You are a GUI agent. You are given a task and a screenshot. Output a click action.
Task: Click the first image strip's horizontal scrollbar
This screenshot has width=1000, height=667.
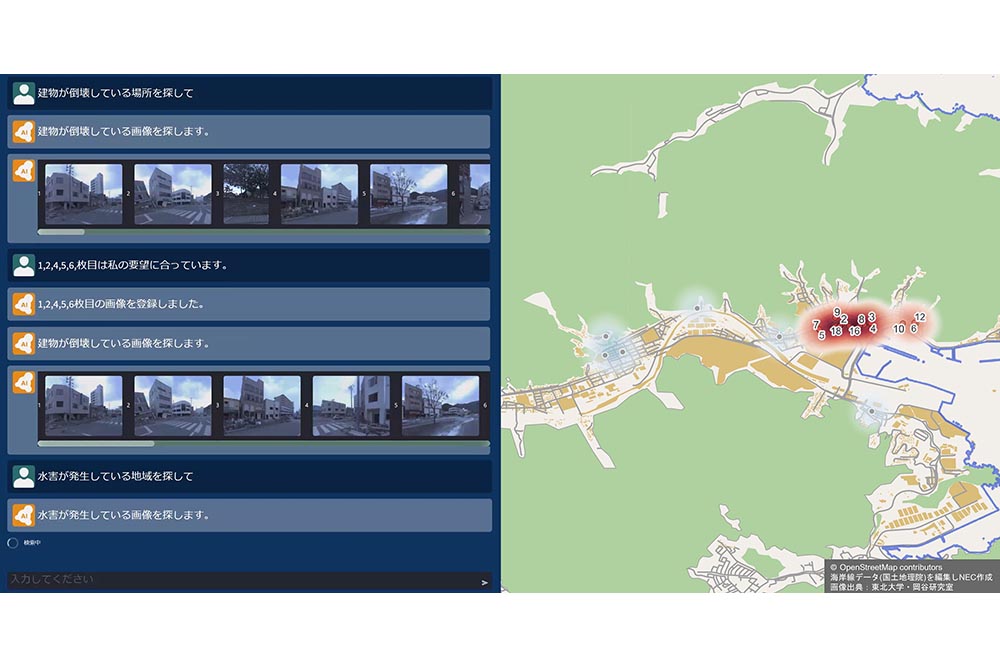coord(62,232)
